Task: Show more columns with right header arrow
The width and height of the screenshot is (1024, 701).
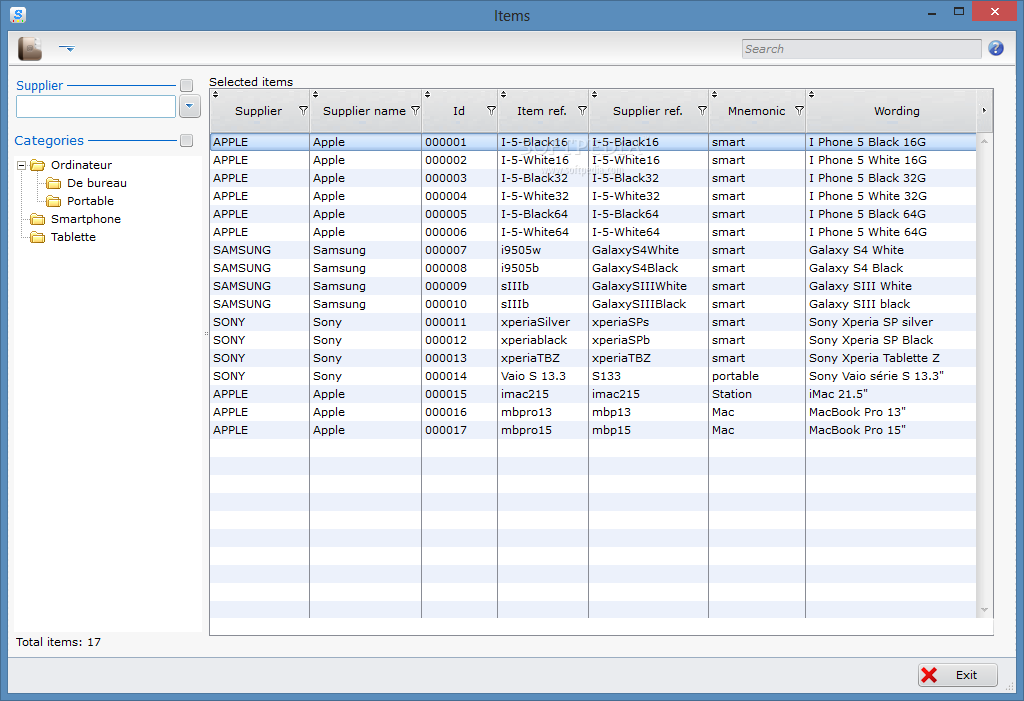Action: (x=984, y=110)
